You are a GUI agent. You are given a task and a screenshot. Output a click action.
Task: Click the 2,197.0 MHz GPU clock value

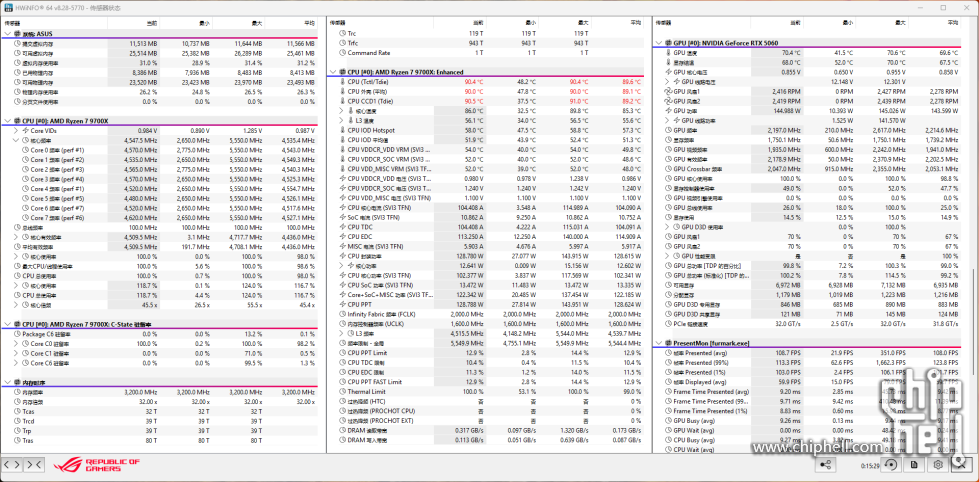[784, 130]
